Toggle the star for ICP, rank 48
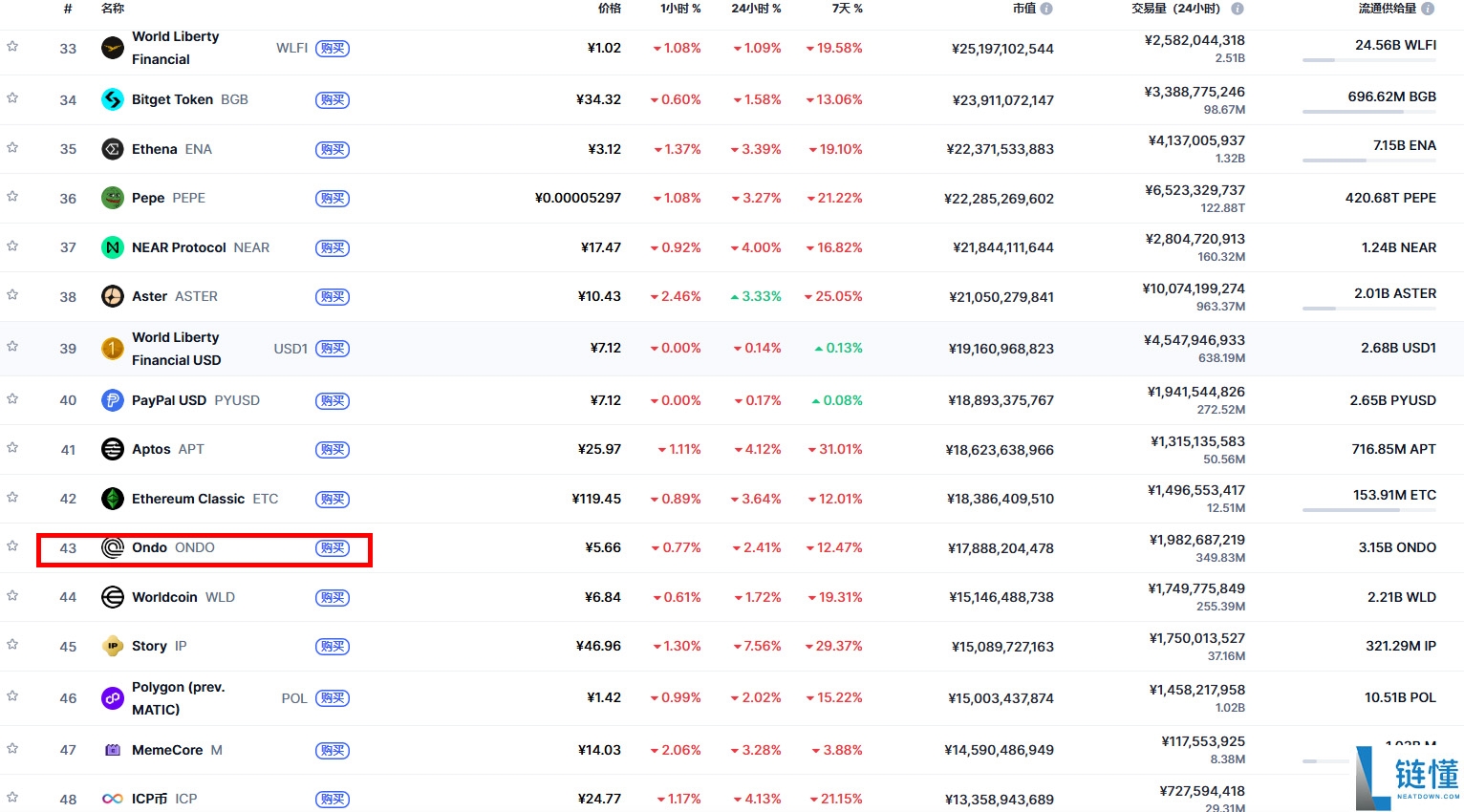1464x812 pixels. (12, 797)
